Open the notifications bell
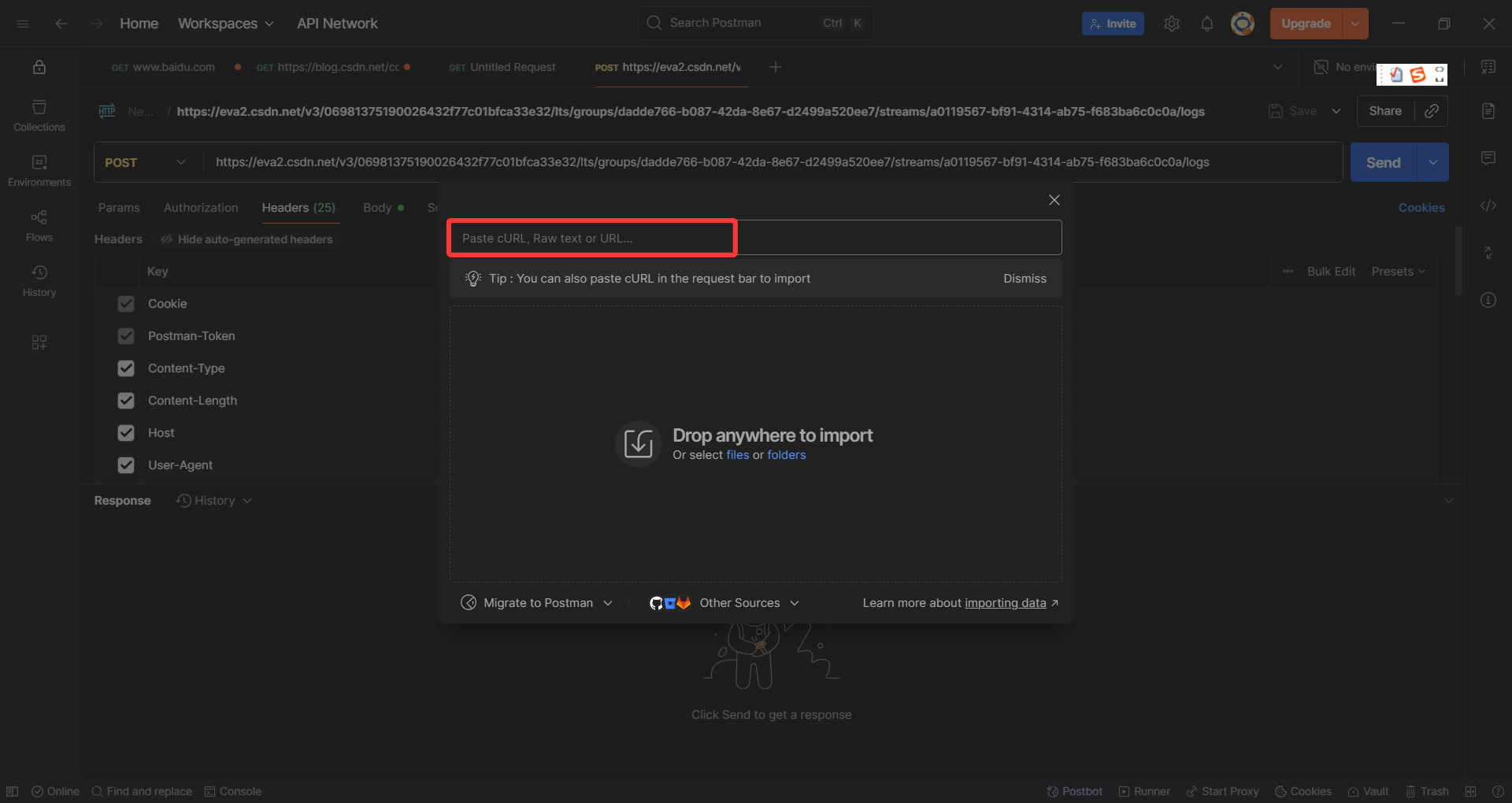The width and height of the screenshot is (1512, 803). (x=1207, y=24)
